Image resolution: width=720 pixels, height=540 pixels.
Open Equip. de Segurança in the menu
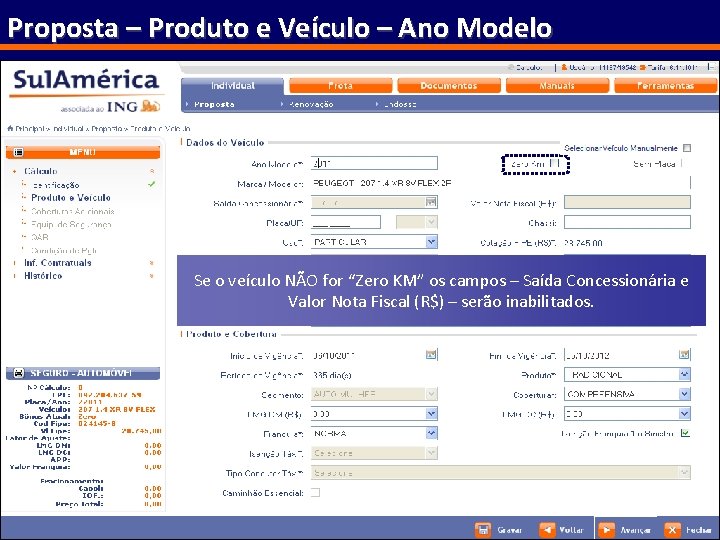tap(71, 225)
